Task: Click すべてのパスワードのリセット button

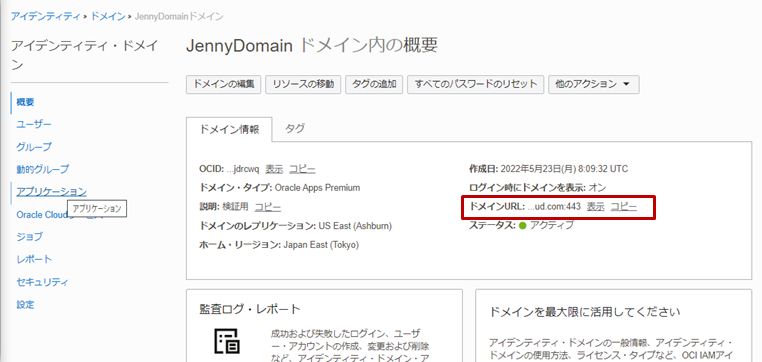Action: [475, 84]
